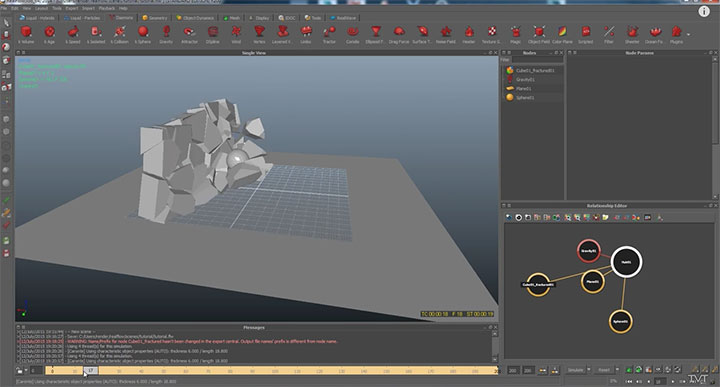720x387 pixels.
Task: Add a Wind daemon
Action: point(236,34)
